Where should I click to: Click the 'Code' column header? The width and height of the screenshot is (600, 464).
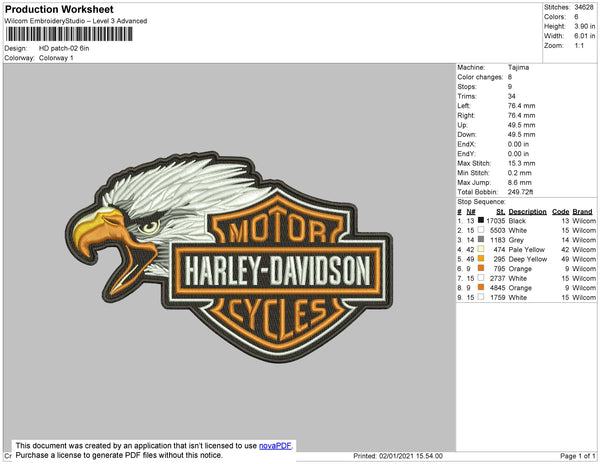(561, 212)
